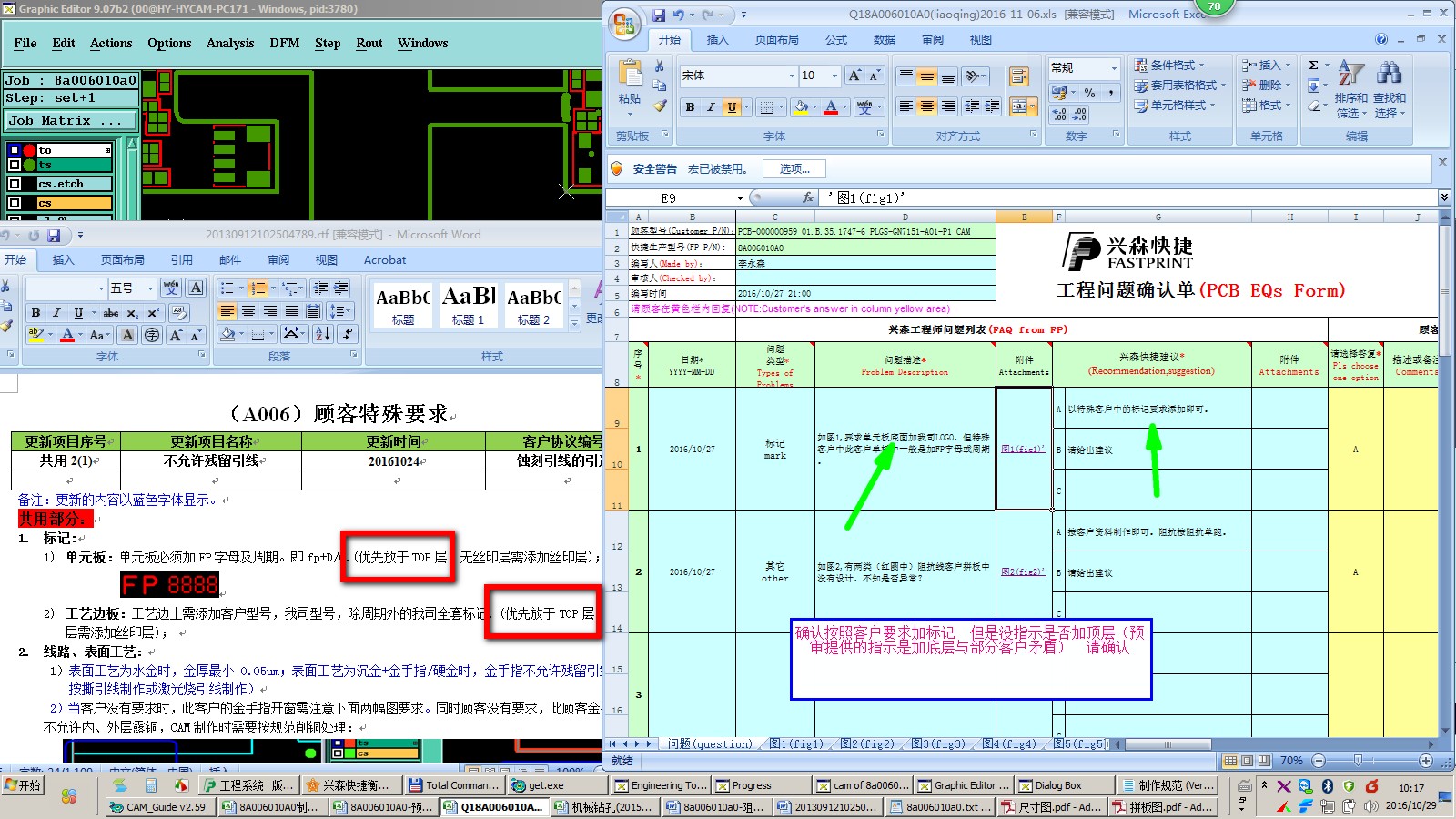Click Excel Increase Font Size icon
Screen dimensions: 1456x819
(x=854, y=76)
